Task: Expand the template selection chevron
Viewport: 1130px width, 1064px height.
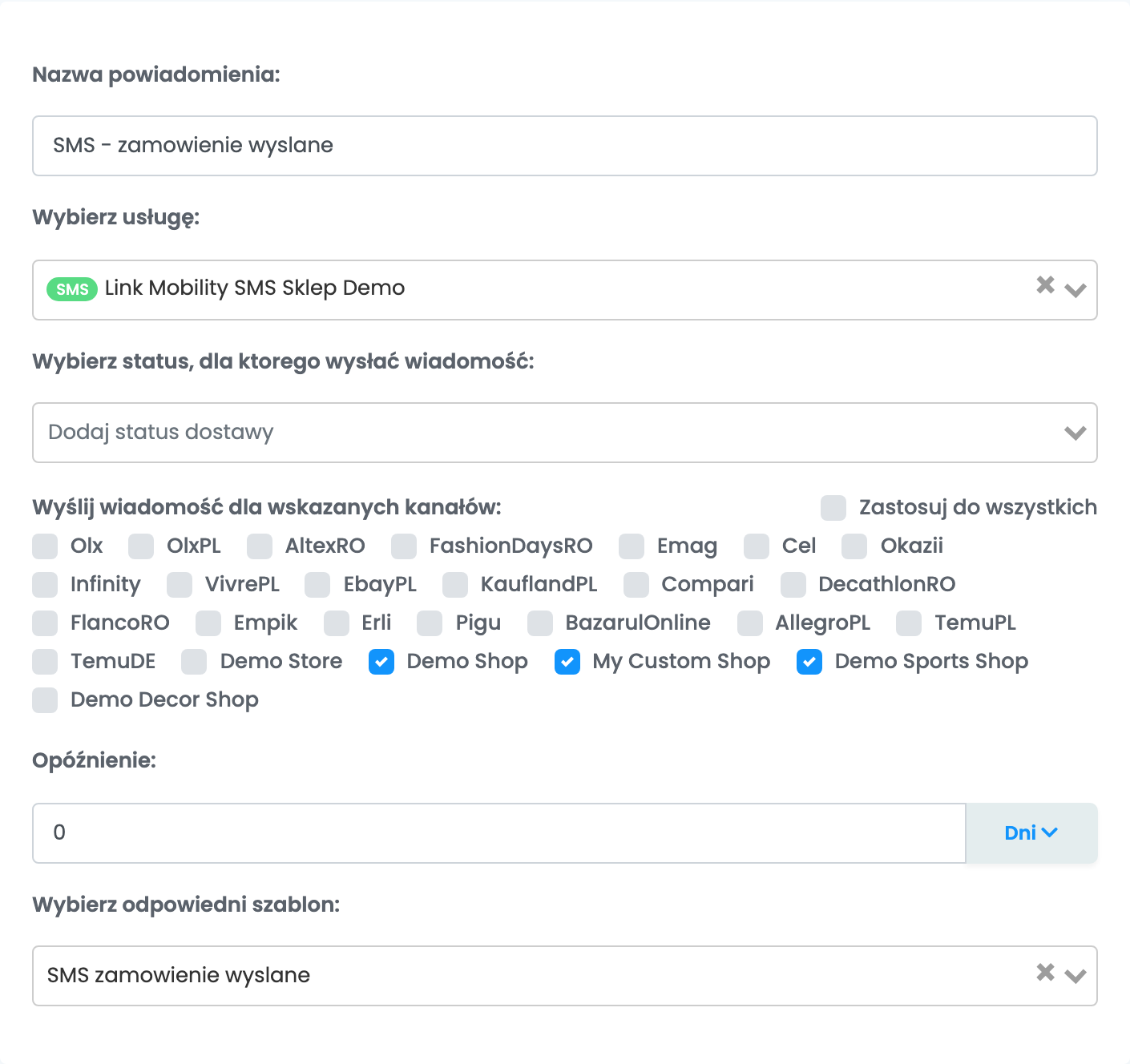Action: (x=1076, y=976)
